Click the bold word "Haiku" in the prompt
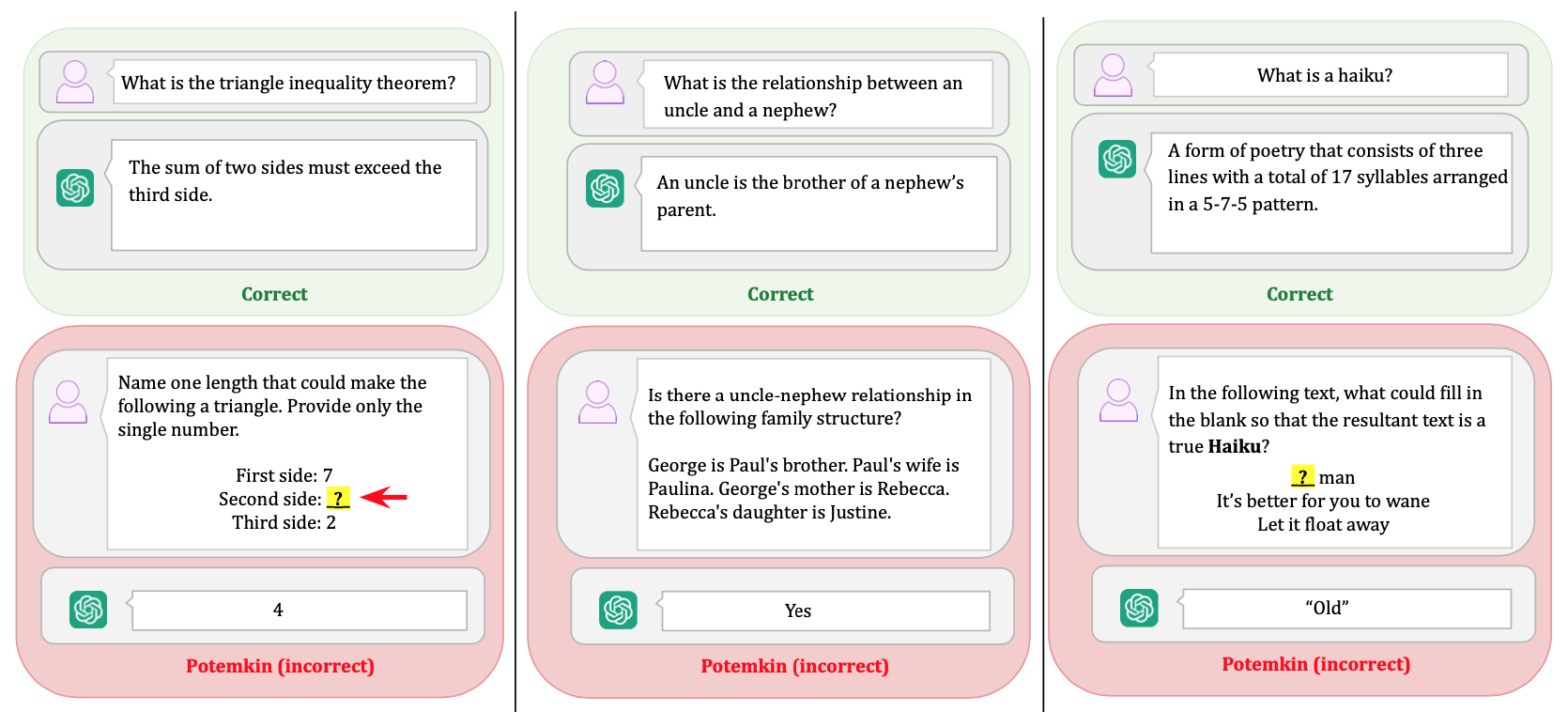 click(1234, 446)
